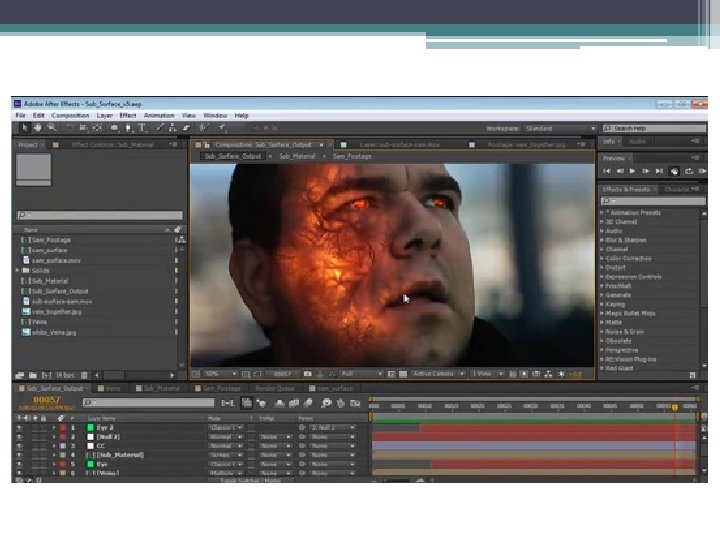Screen dimensions: 720x540
Task: Open the 50% magnification dropdown
Action: click(221, 374)
